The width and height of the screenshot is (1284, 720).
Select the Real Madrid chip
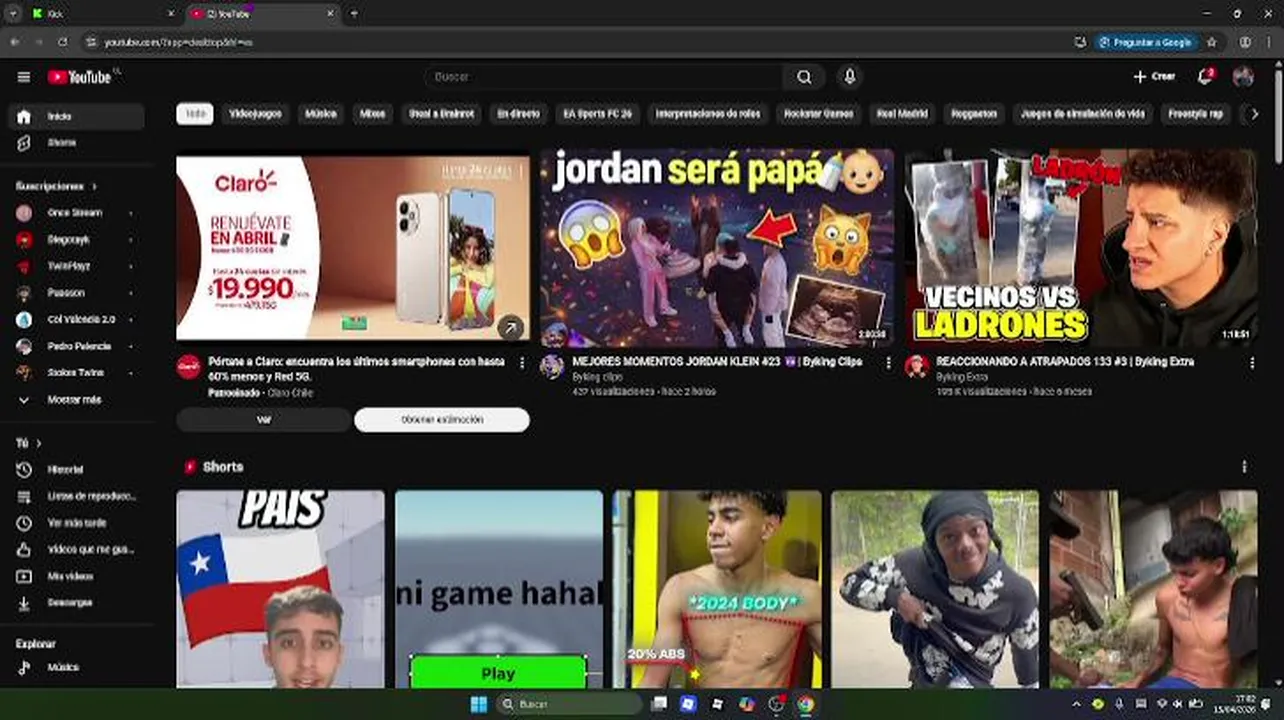[x=902, y=114]
